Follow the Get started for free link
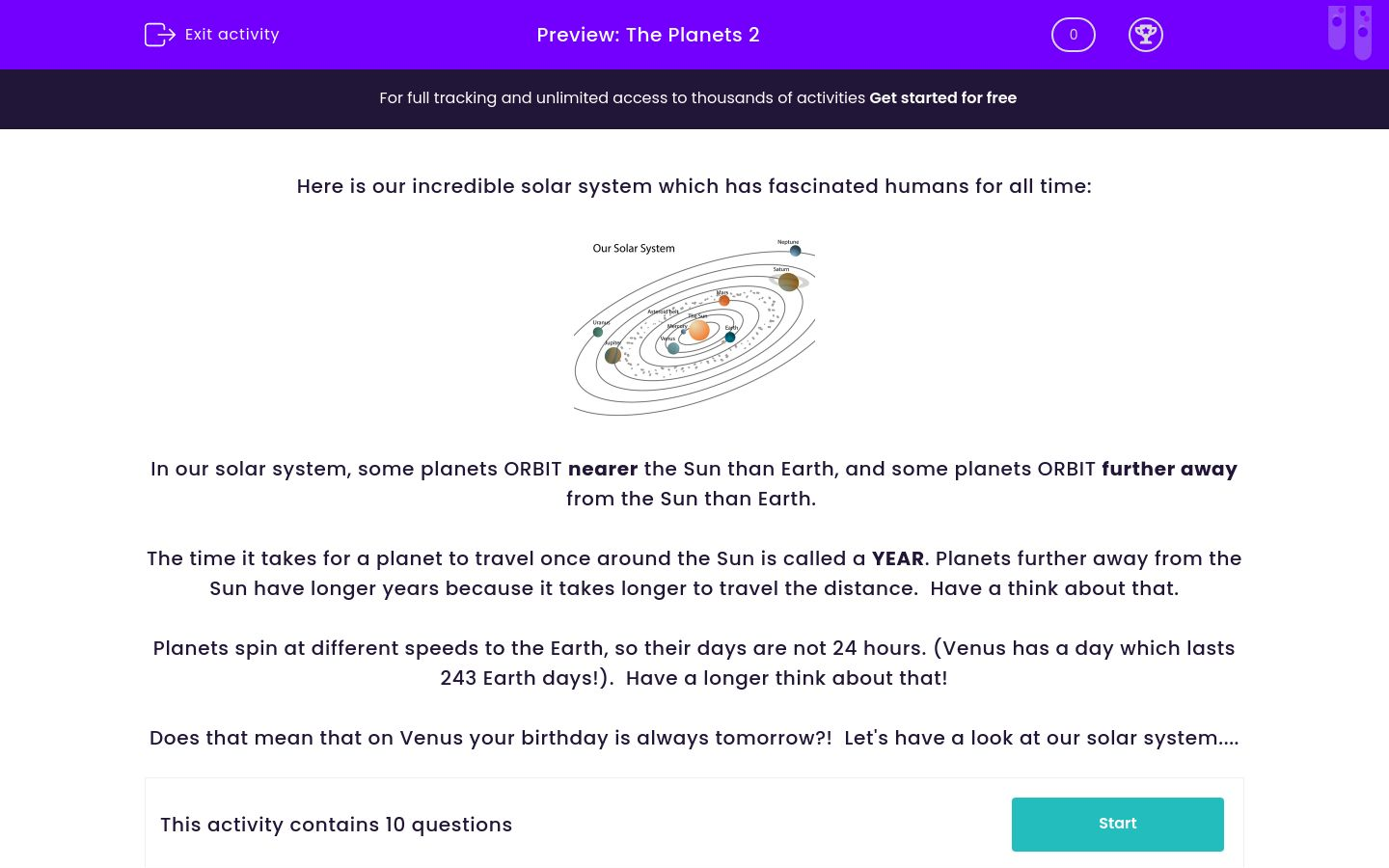 943,97
